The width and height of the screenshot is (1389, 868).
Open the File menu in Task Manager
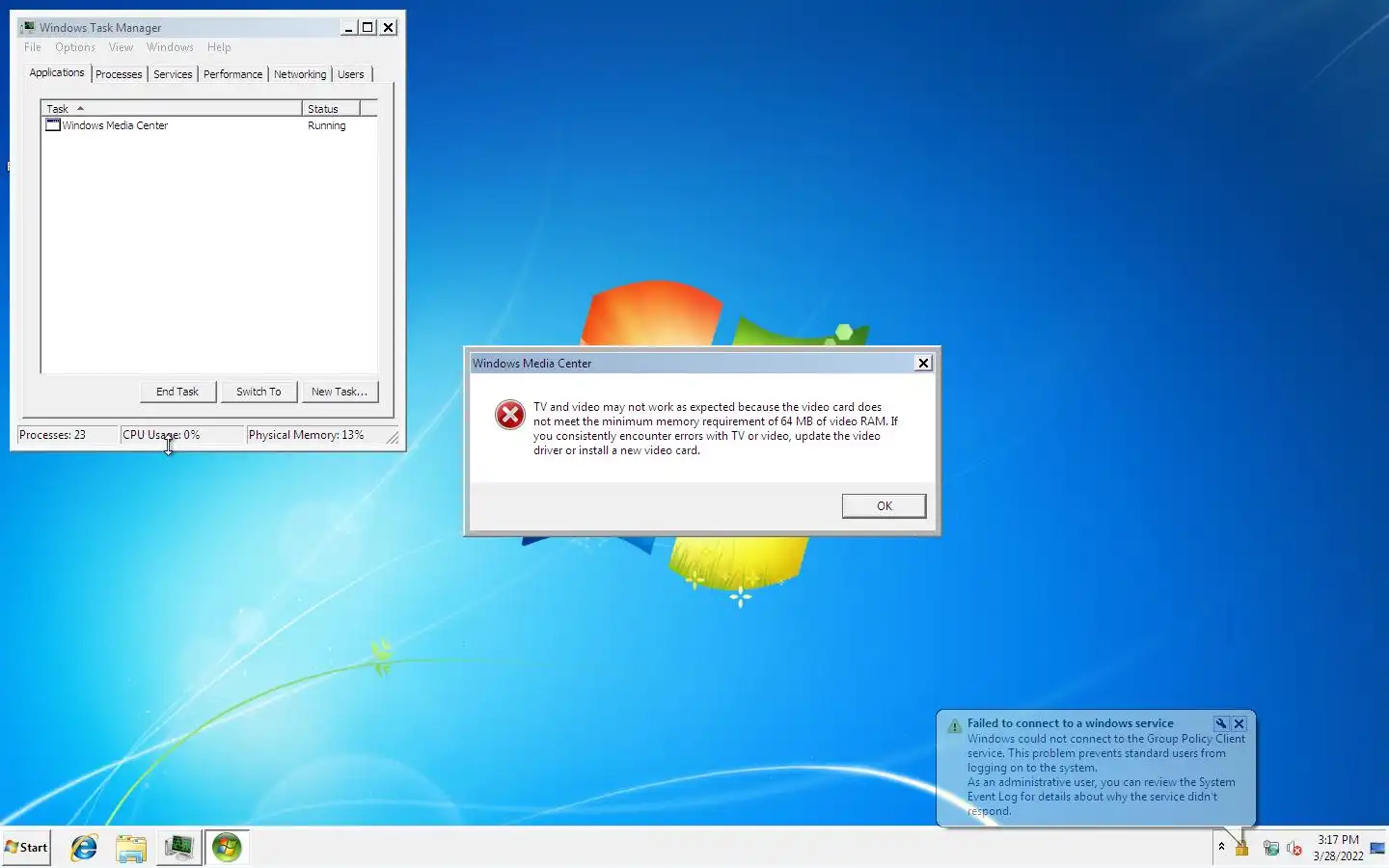(x=33, y=47)
